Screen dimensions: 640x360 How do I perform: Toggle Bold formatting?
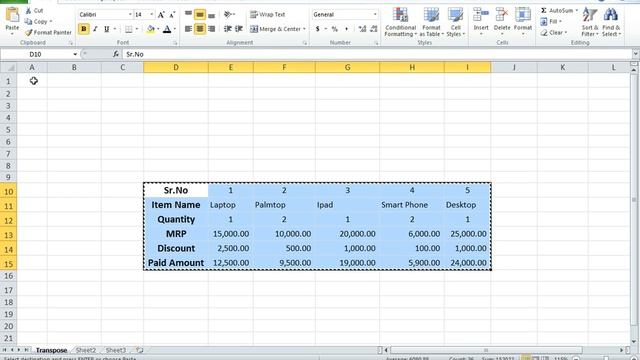click(x=84, y=29)
